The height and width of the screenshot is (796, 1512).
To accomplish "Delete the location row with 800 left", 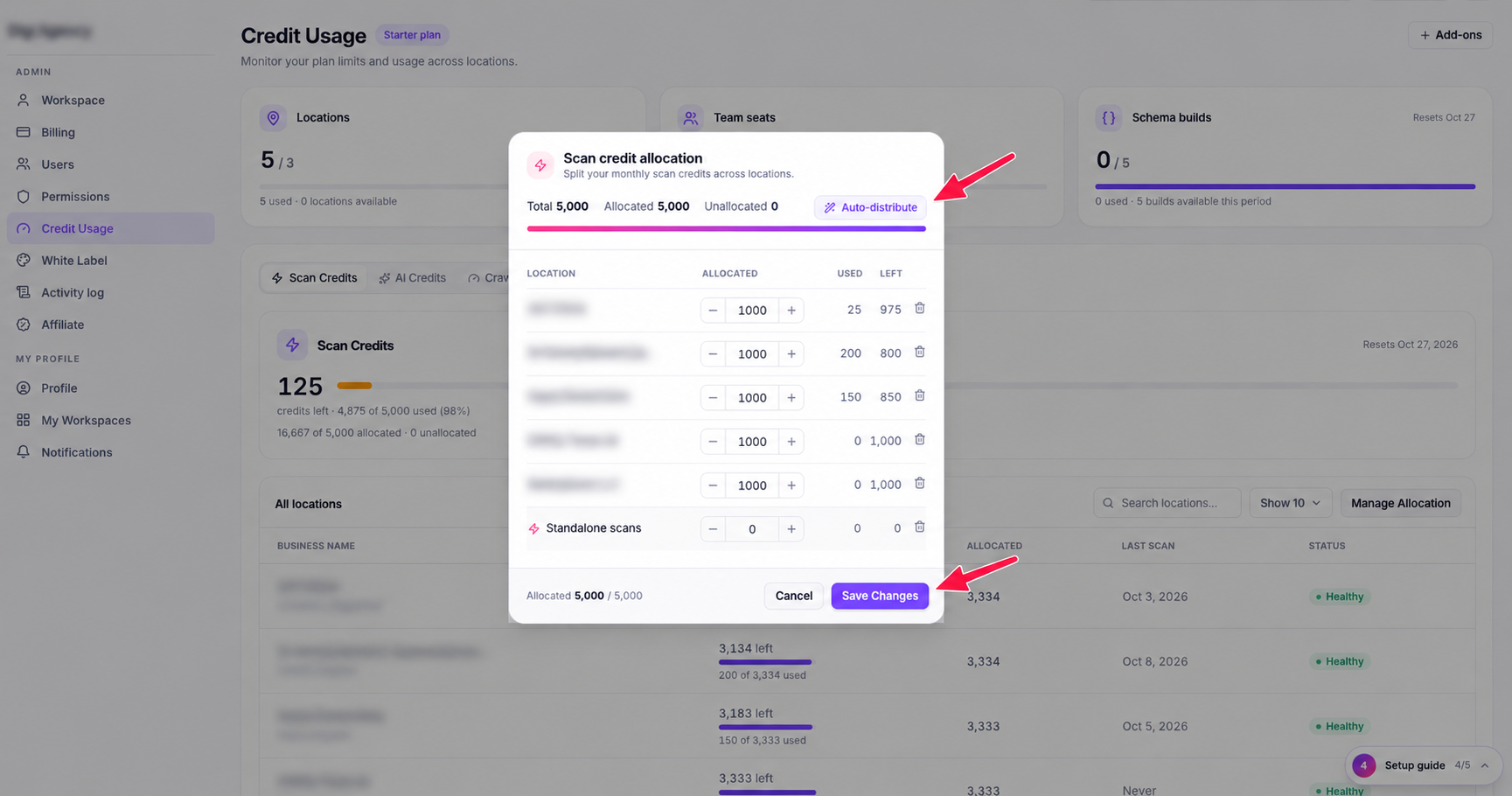I will (920, 353).
